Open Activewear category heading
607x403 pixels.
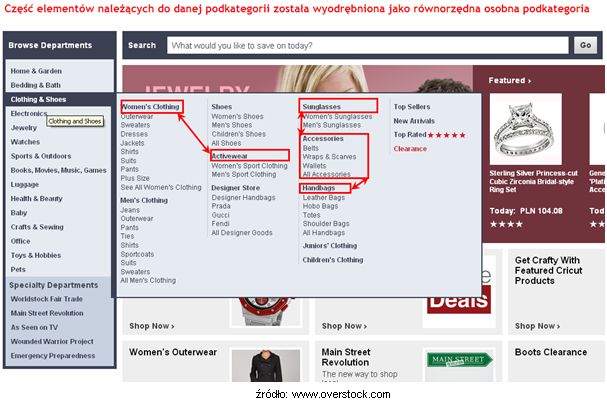(x=229, y=156)
